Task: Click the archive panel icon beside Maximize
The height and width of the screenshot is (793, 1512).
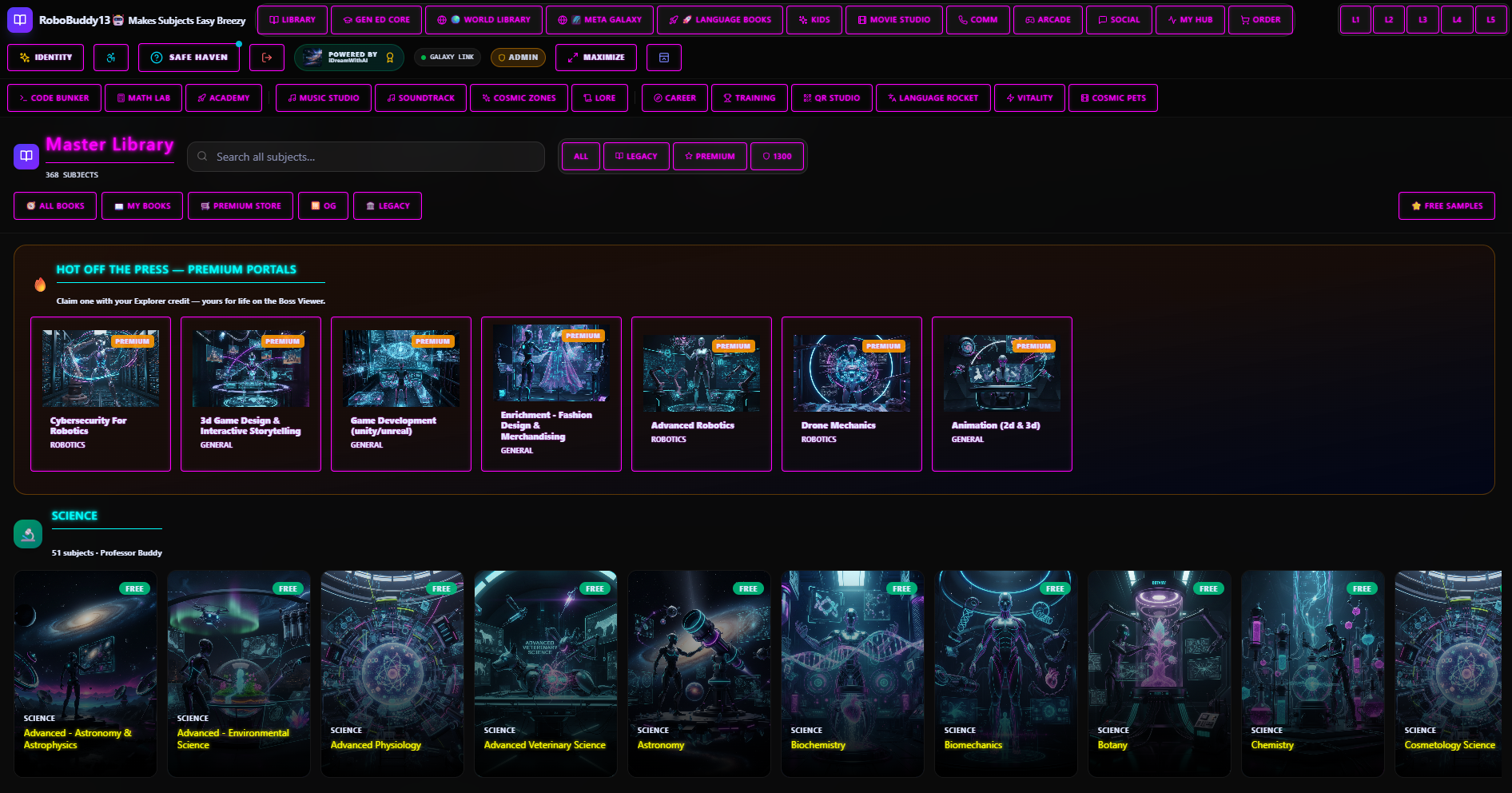Action: tap(664, 58)
